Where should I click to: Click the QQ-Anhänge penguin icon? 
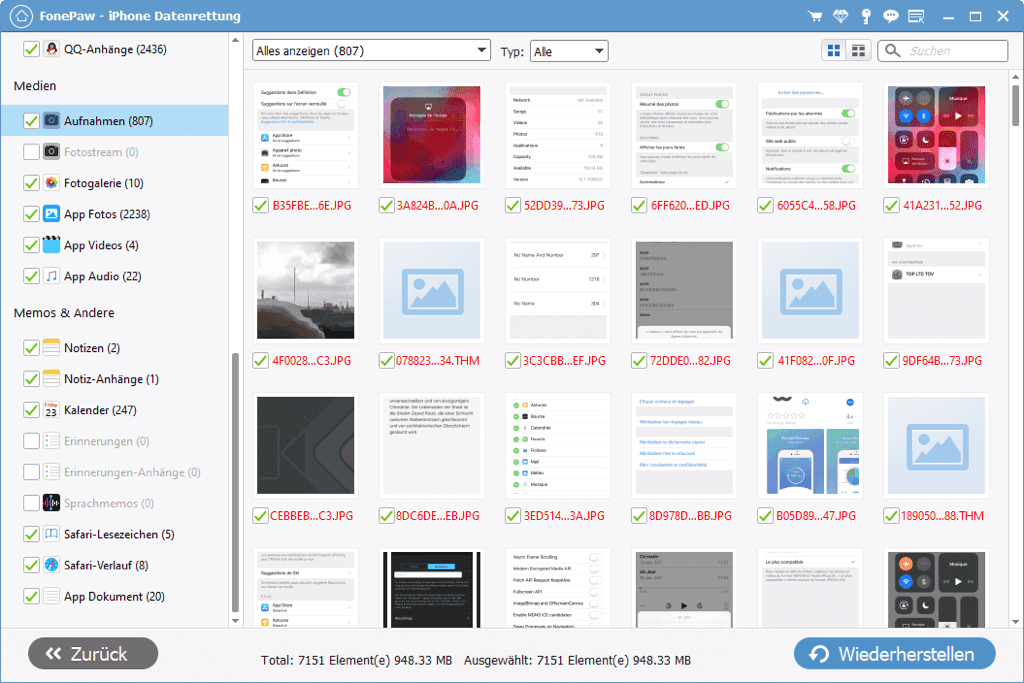[x=52, y=49]
